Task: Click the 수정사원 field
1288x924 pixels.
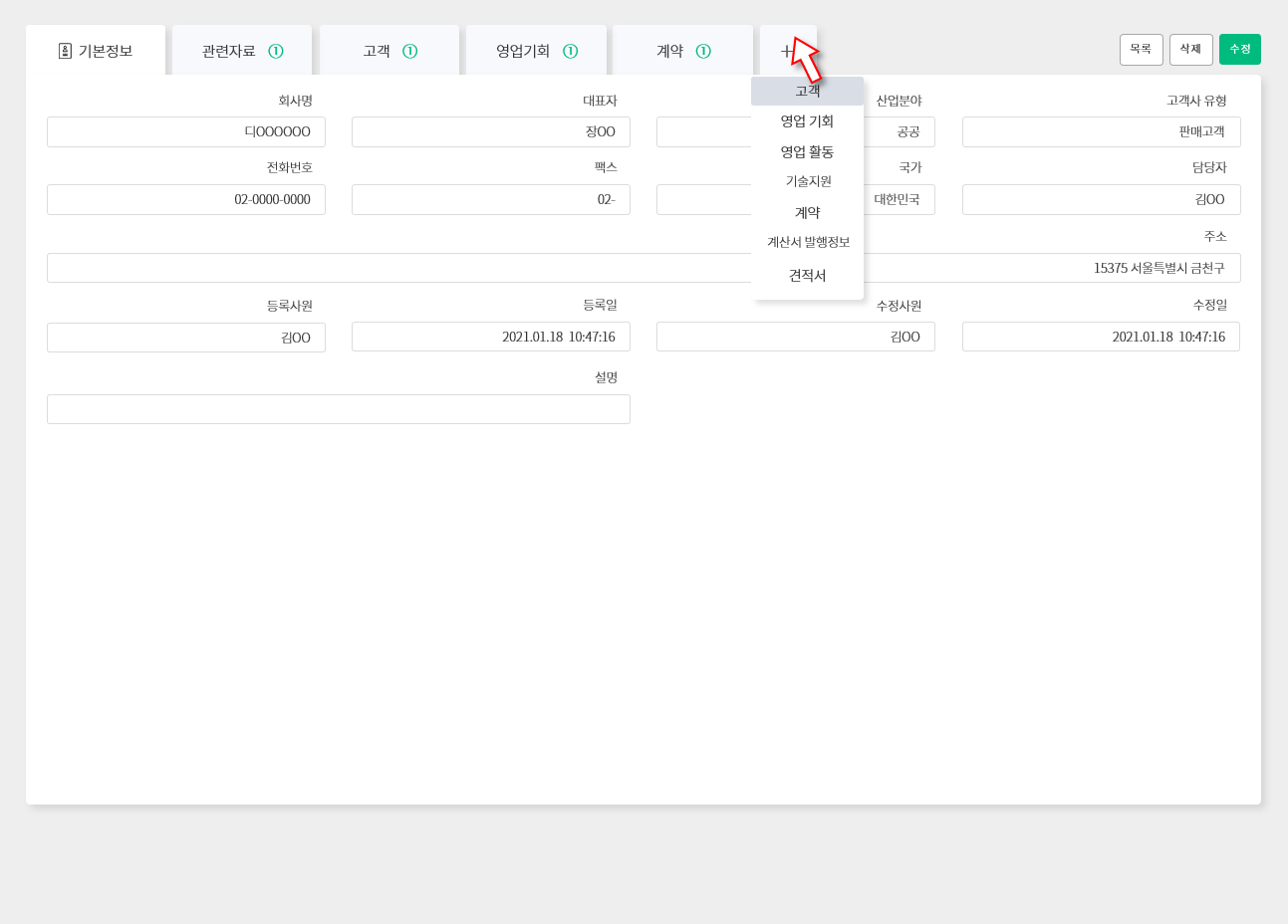Action: pos(796,337)
